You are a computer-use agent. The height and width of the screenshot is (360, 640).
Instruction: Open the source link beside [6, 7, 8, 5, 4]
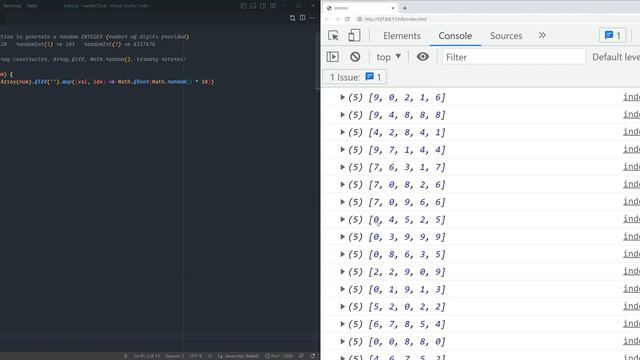click(x=631, y=324)
